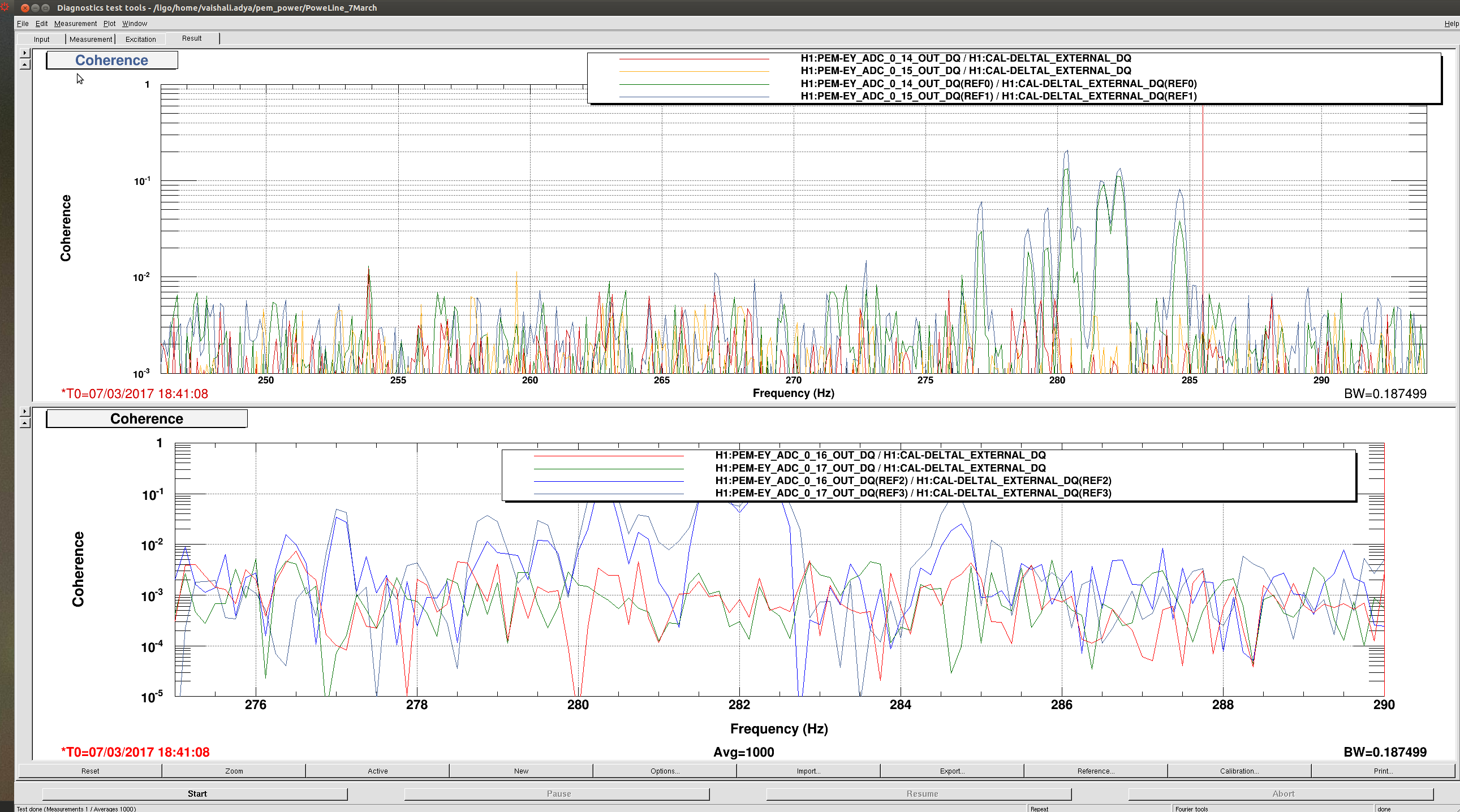Image resolution: width=1460 pixels, height=812 pixels.
Task: Select the Result tab
Action: [192, 38]
